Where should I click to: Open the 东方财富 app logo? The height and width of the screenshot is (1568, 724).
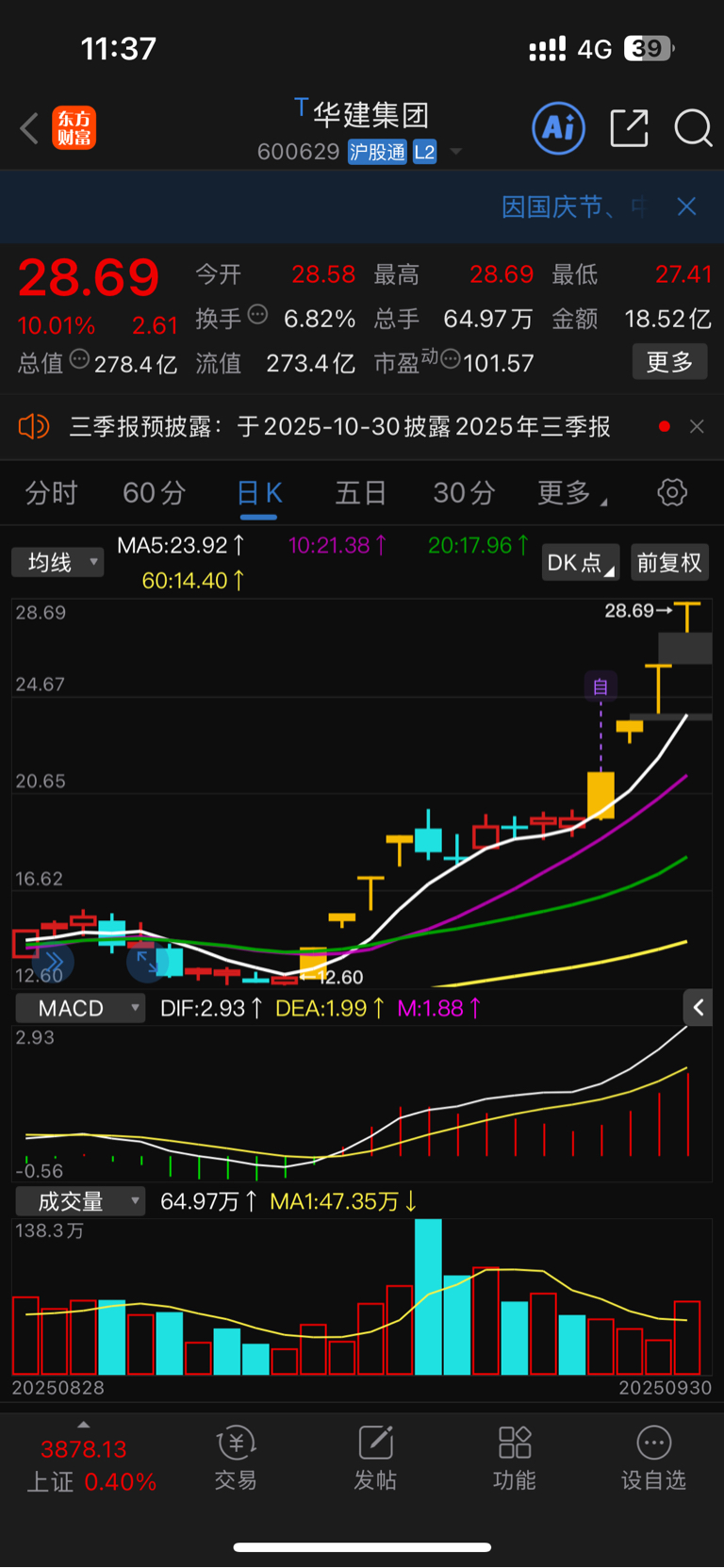(x=74, y=128)
